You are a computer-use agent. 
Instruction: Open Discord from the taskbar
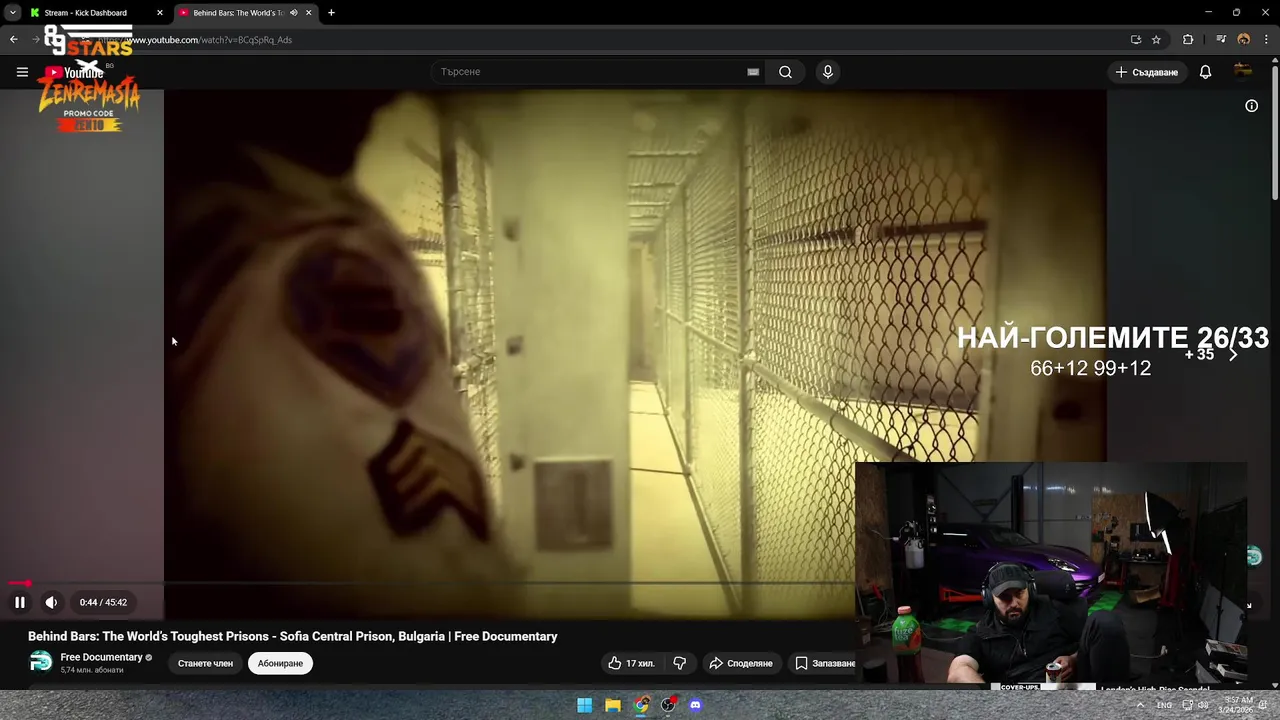[x=696, y=705]
